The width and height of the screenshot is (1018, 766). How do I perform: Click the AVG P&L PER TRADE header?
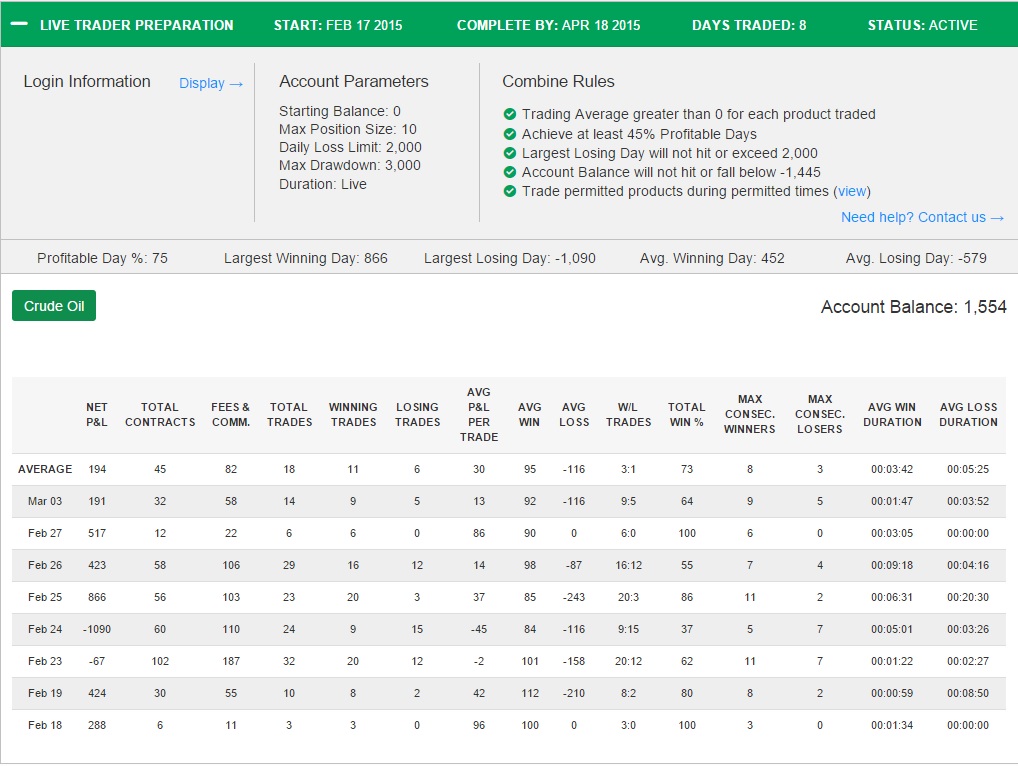click(x=478, y=414)
